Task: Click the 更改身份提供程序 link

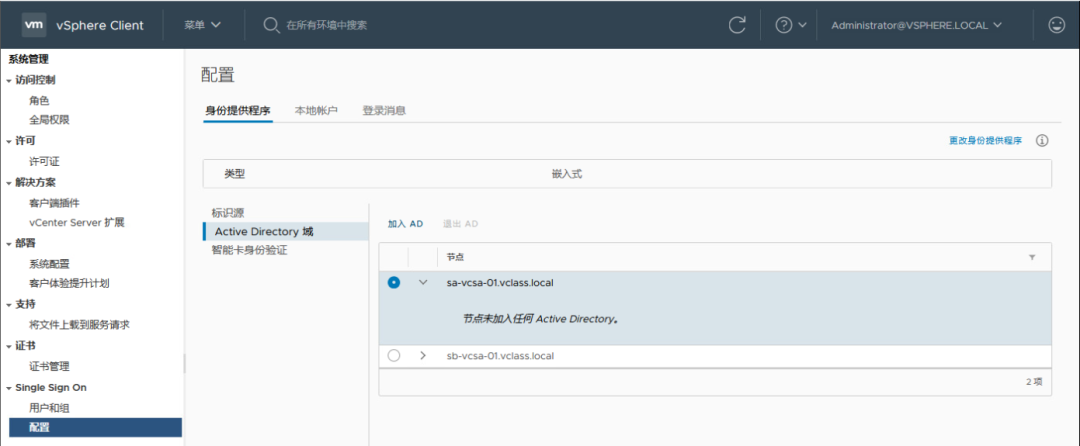Action: point(985,141)
